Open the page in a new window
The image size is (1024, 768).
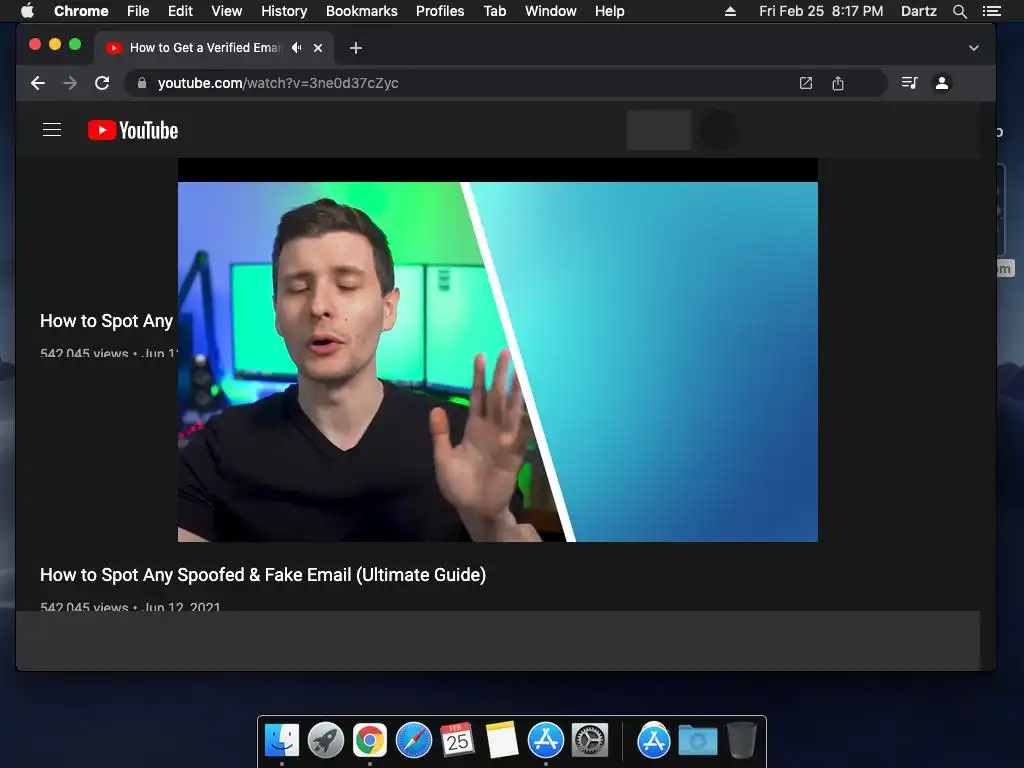point(806,83)
